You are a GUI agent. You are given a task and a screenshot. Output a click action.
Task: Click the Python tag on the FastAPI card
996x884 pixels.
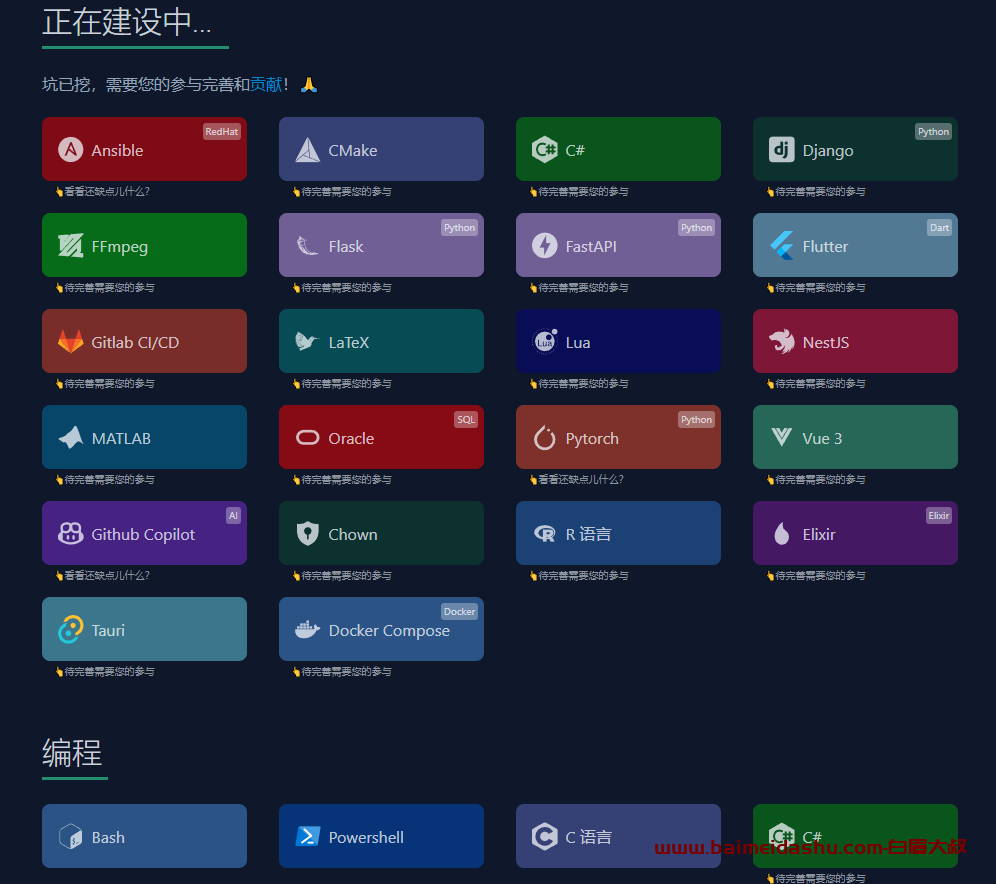coord(696,227)
